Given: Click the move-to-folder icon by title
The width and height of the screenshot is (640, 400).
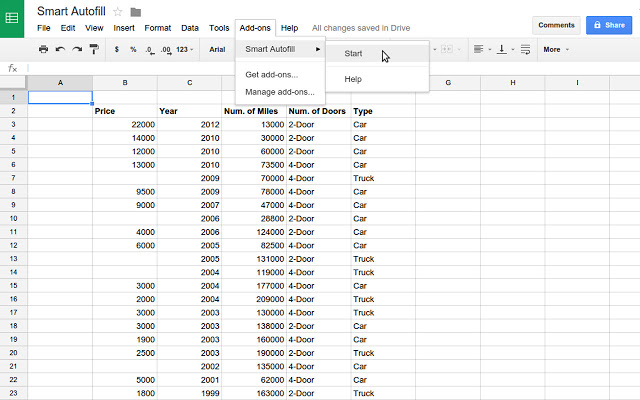Looking at the screenshot, I should [136, 11].
